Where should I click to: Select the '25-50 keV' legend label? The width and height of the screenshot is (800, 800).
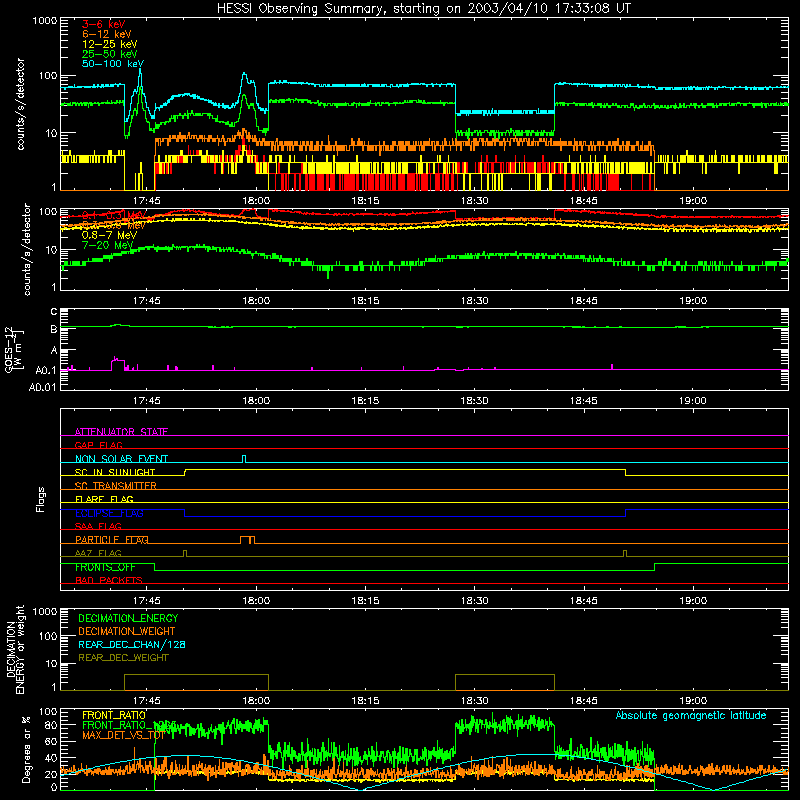[x=110, y=54]
